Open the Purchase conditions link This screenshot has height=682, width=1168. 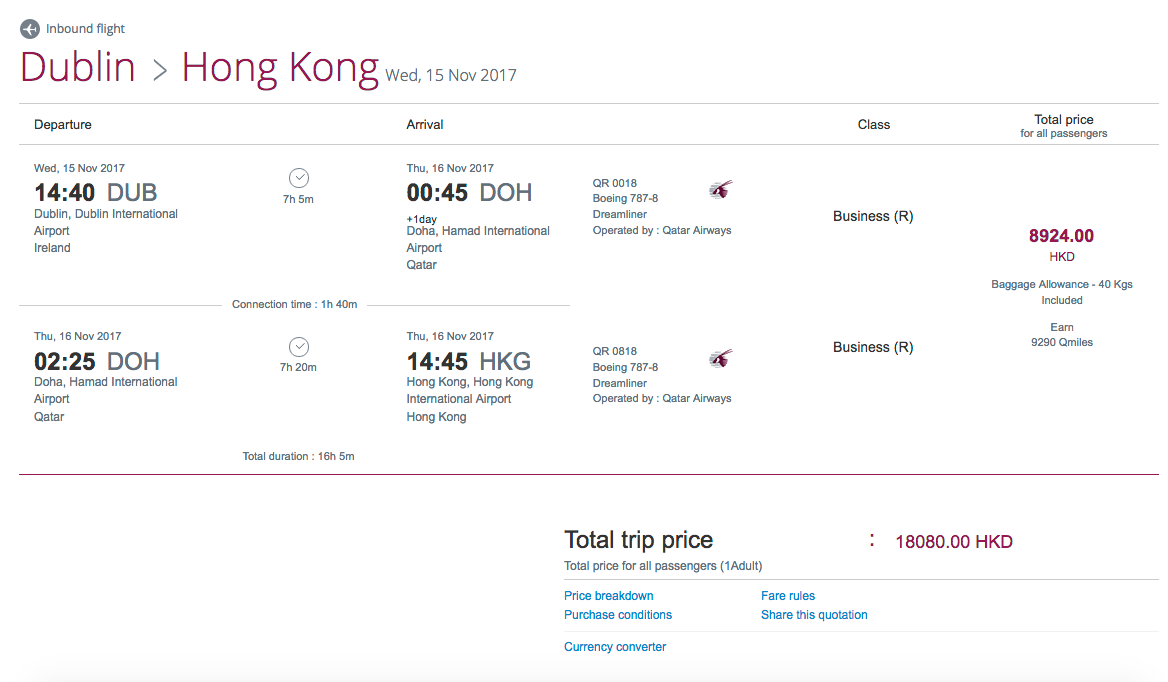tap(617, 615)
